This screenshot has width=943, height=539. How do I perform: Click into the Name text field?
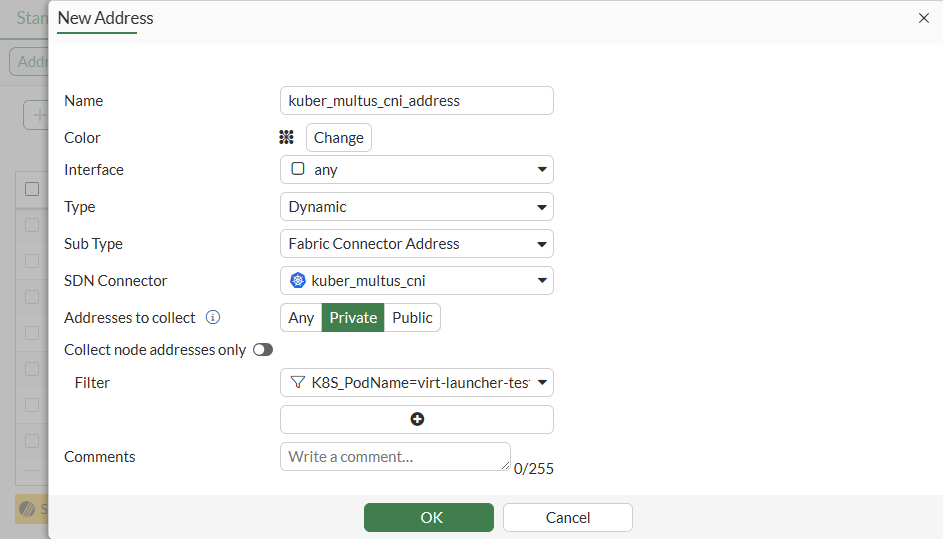416,100
